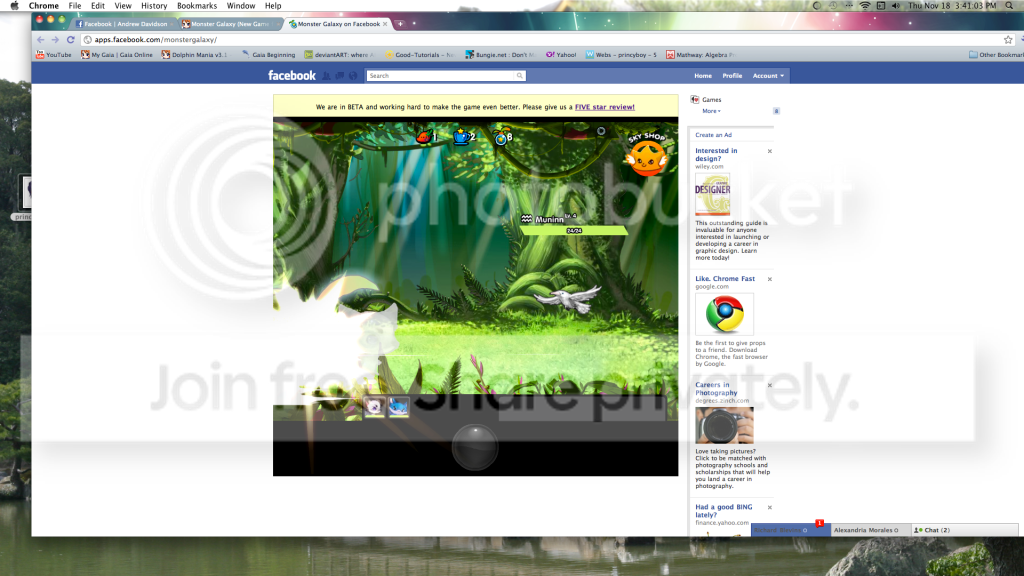This screenshot has height=576, width=1024.
Task: Open a new tab with the plus button
Action: tap(400, 24)
